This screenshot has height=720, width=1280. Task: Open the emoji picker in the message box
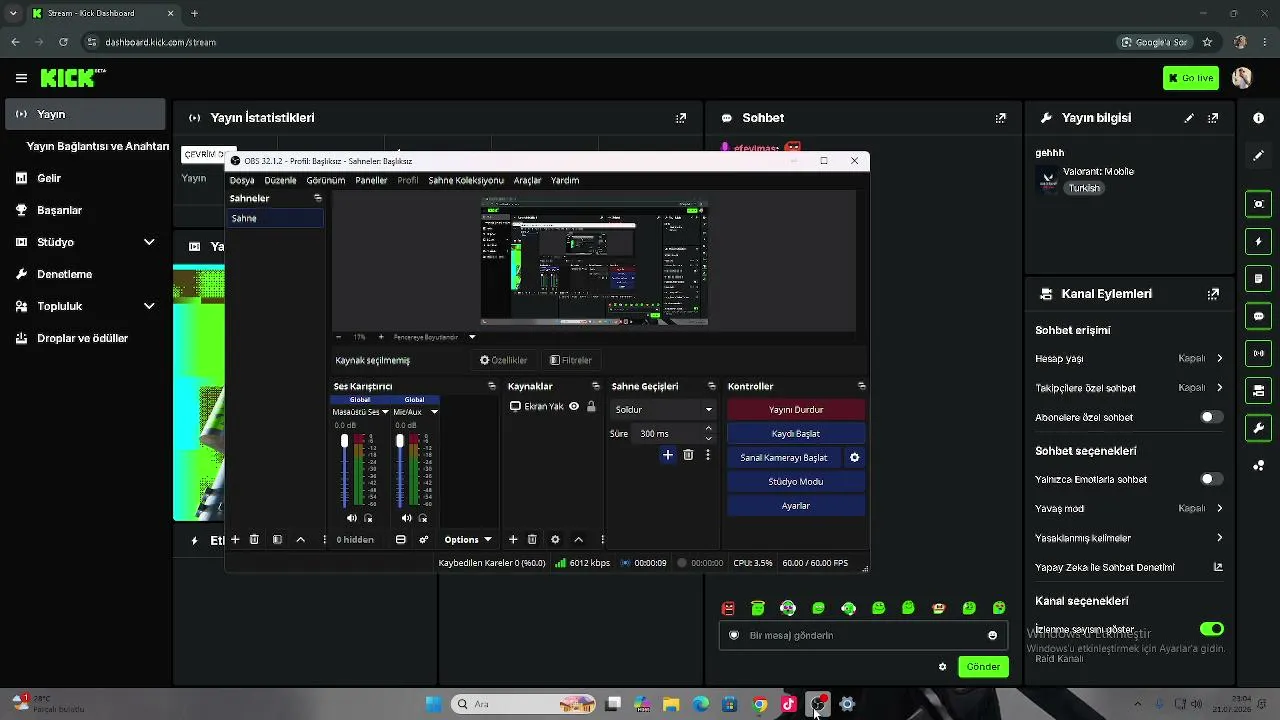(x=992, y=635)
